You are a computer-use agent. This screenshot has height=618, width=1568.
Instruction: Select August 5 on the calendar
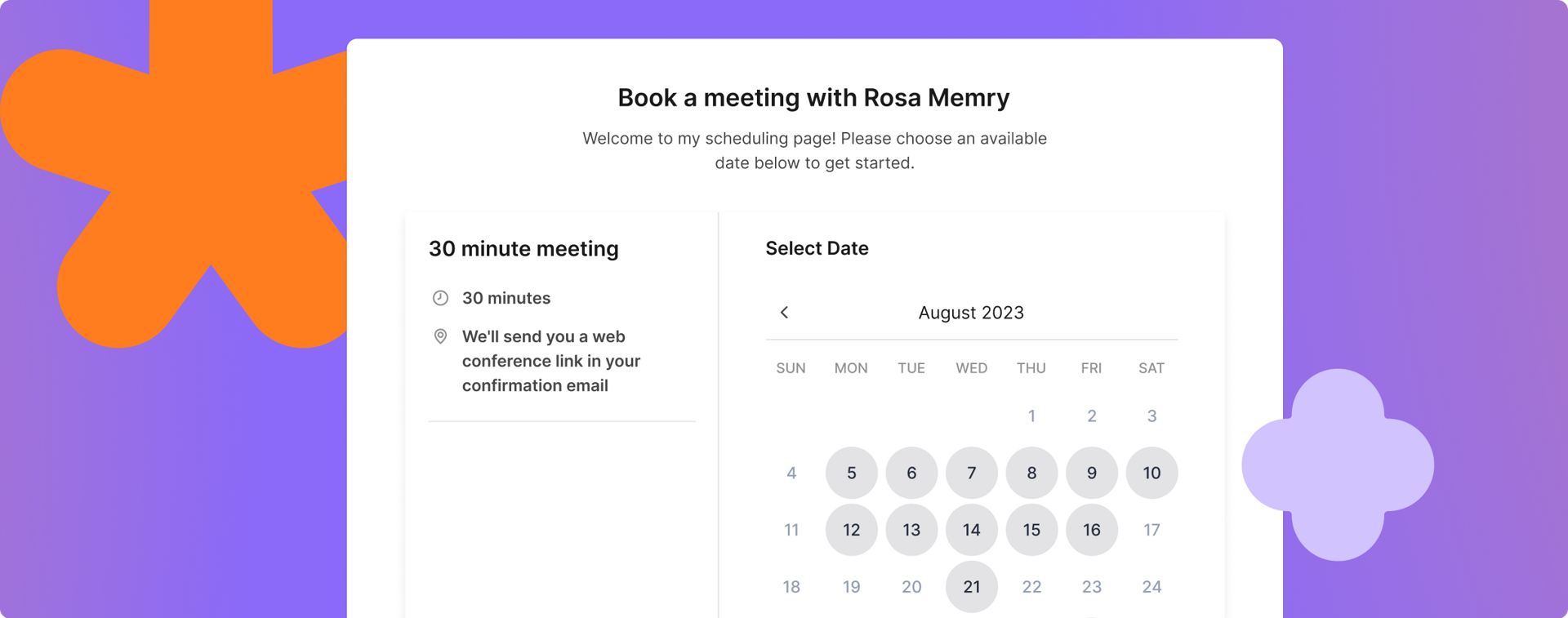click(851, 473)
